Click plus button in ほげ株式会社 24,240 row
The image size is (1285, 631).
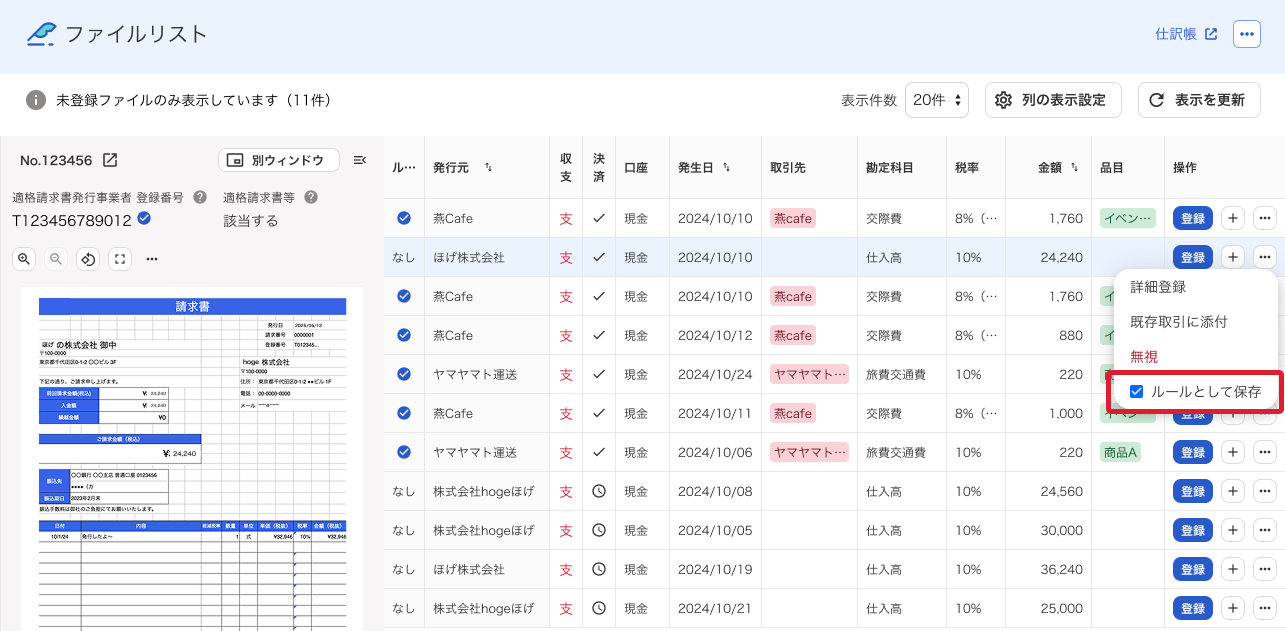[1233, 257]
